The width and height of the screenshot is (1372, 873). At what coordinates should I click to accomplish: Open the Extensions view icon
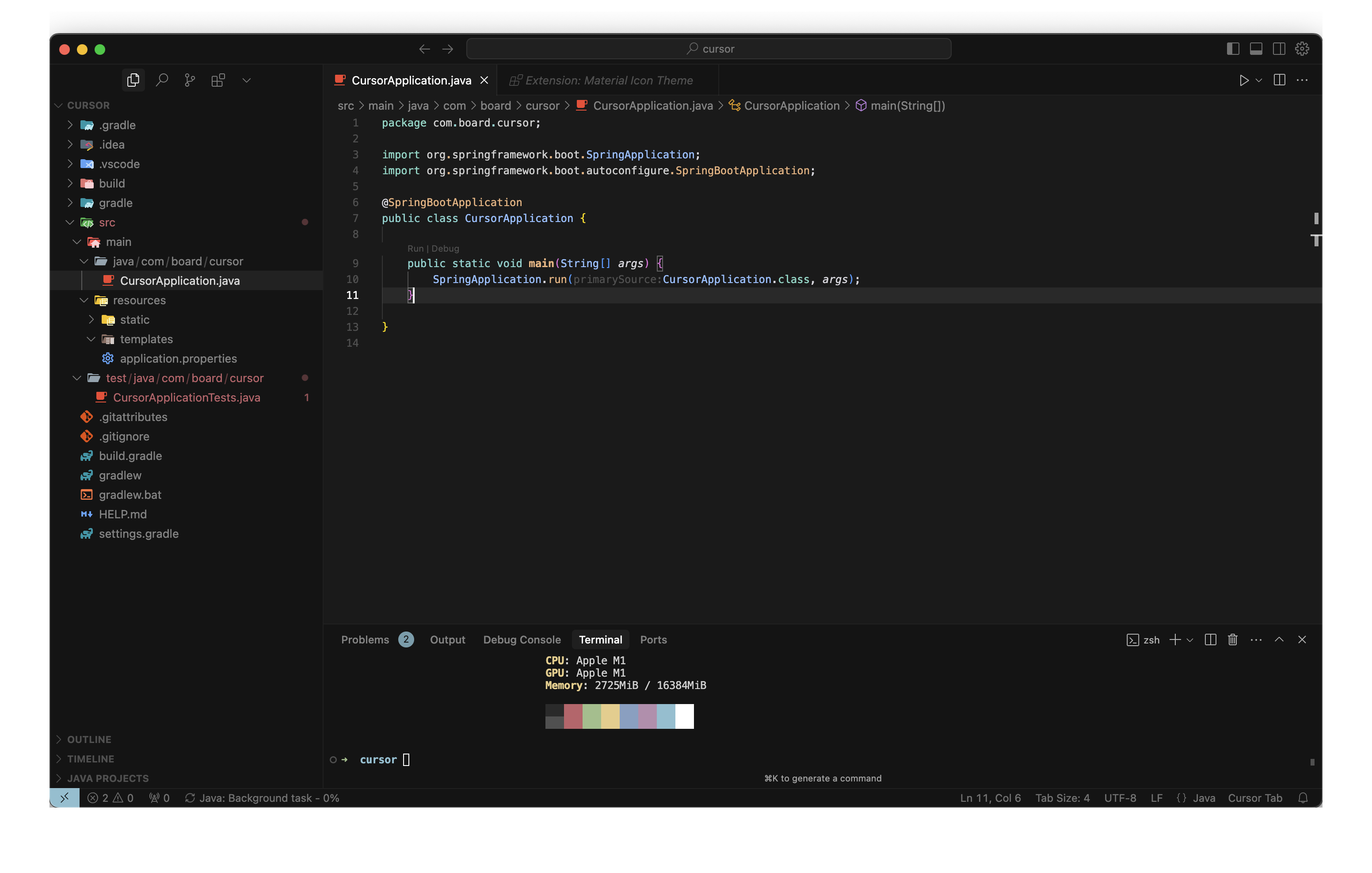(x=217, y=80)
